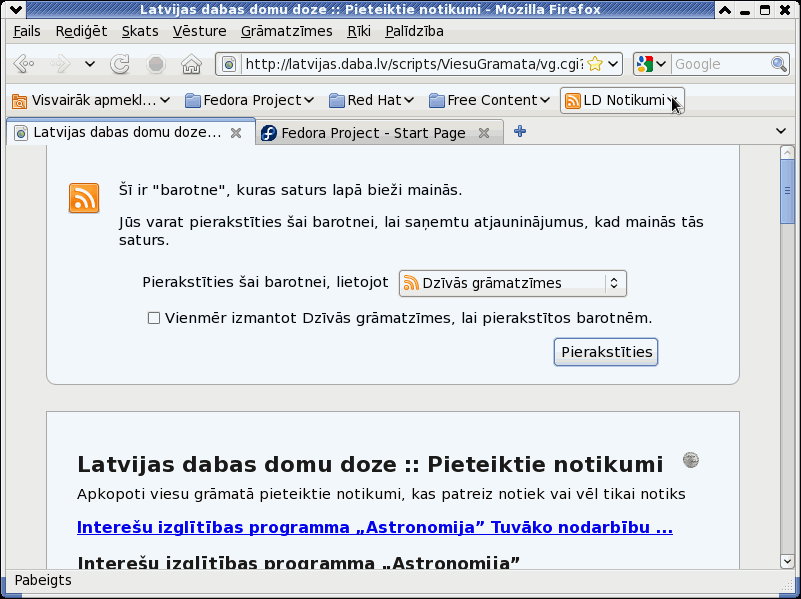Open the LD Notikumi live bookmark
Image resolution: width=801 pixels, height=599 pixels.
click(622, 101)
